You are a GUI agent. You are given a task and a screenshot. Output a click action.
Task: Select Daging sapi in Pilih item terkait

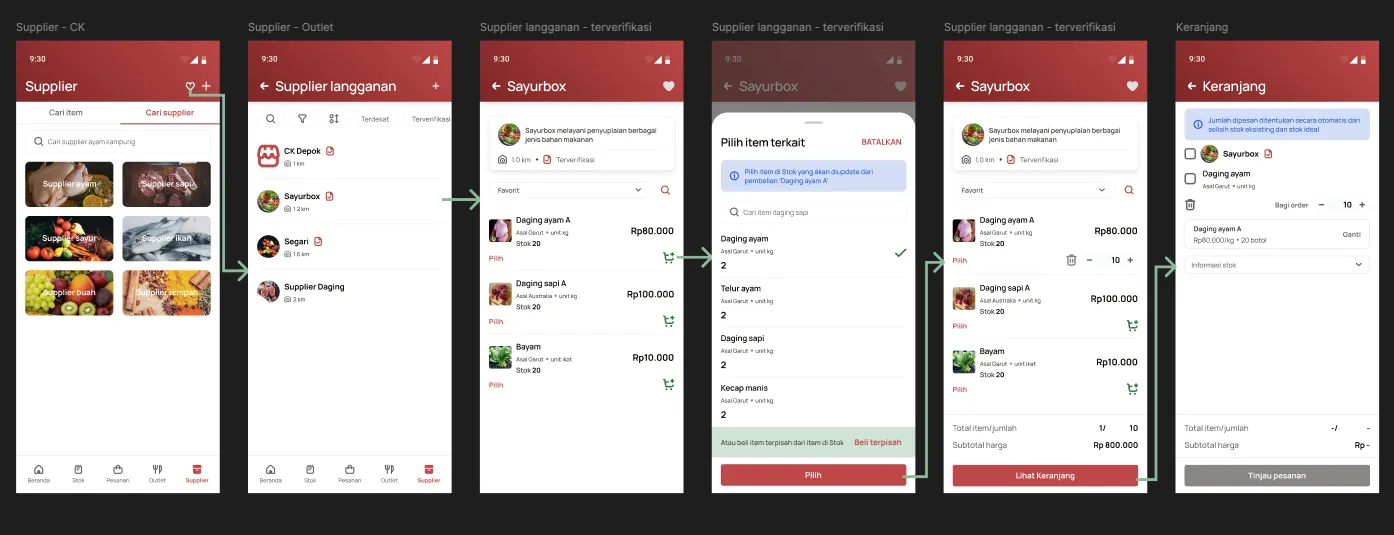(813, 351)
